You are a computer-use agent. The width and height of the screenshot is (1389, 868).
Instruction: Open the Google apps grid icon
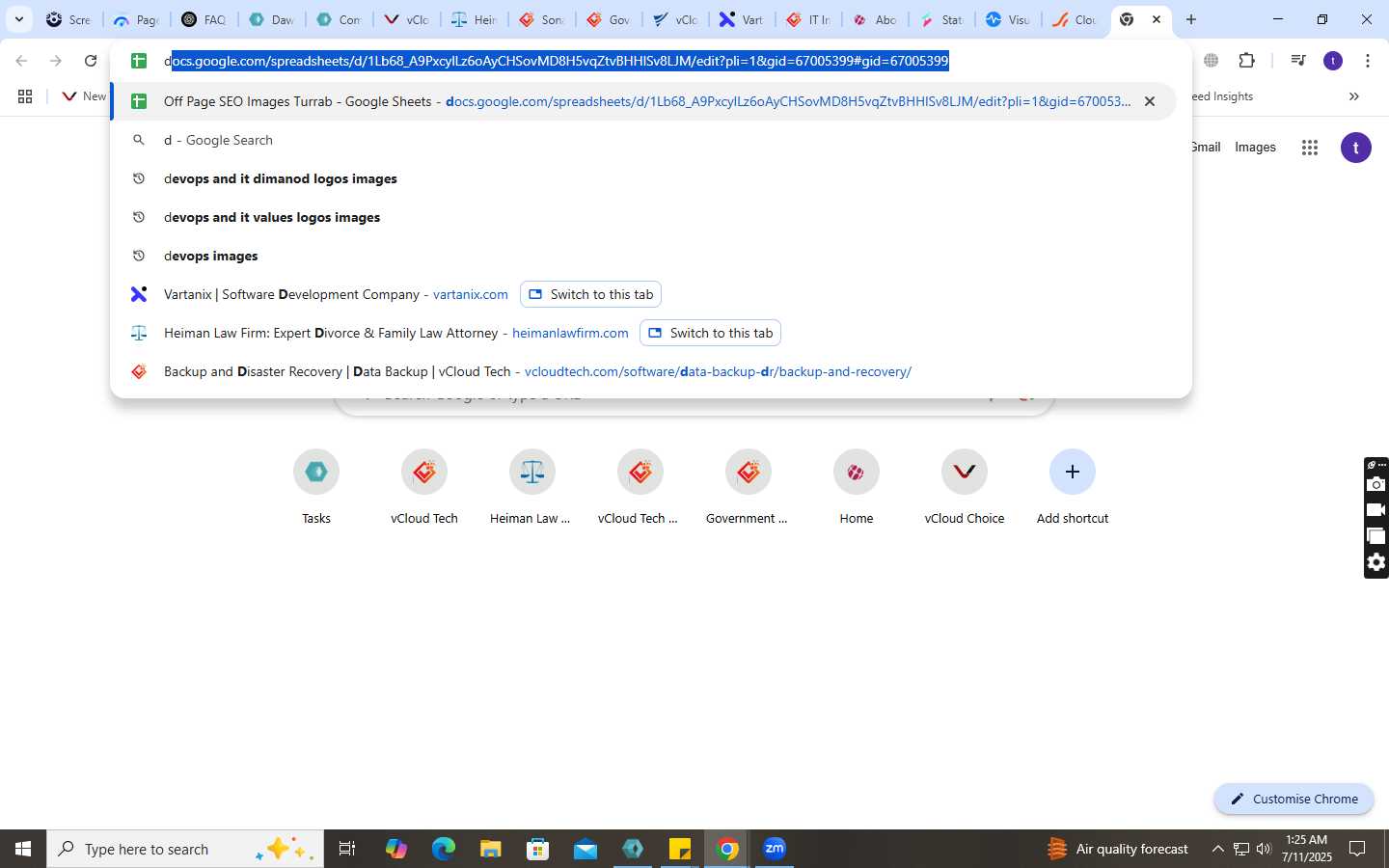point(1309,148)
